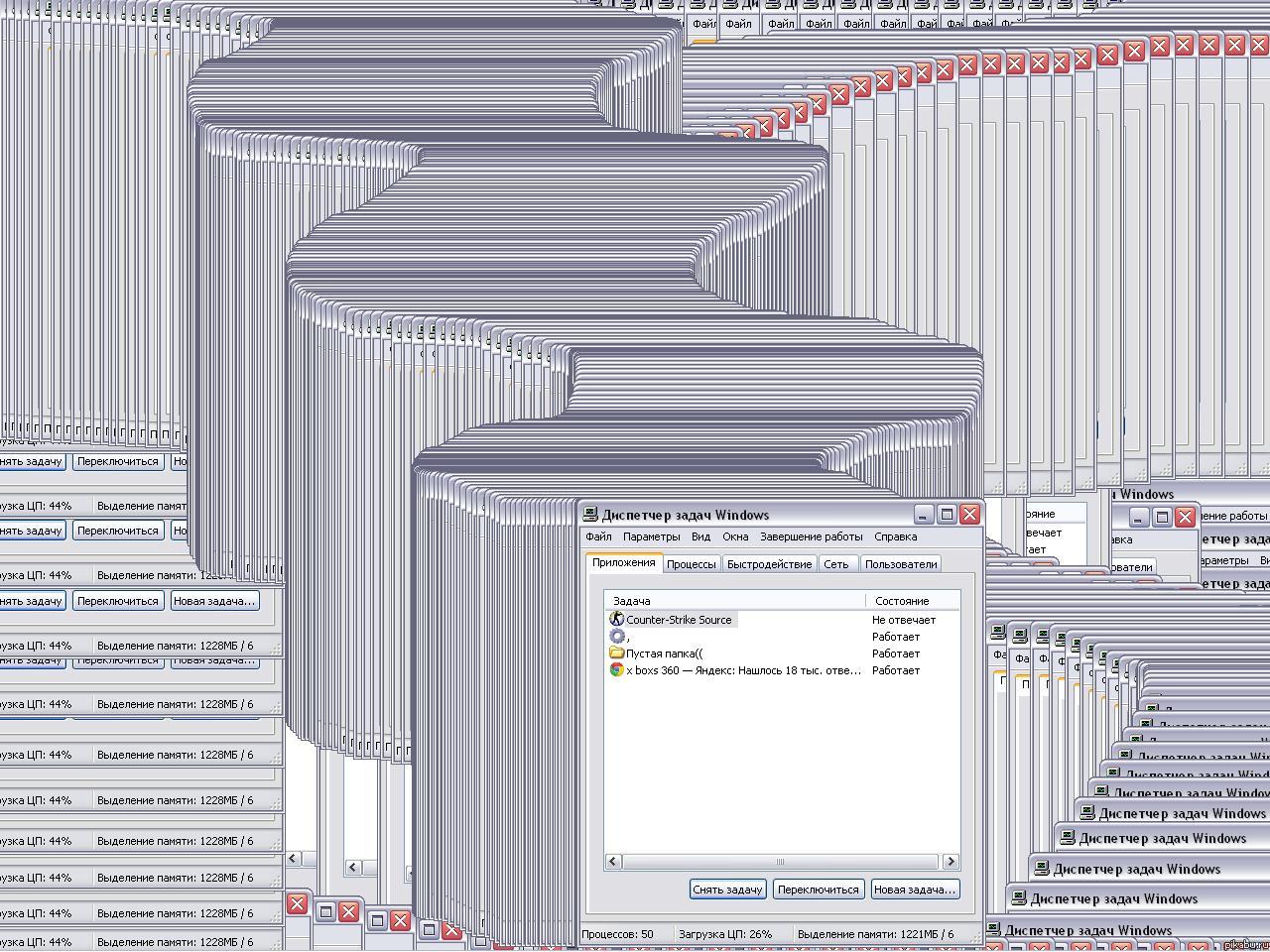1270x952 pixels.
Task: Click the Chrome icon of x boxs 360 task
Action: [616, 670]
